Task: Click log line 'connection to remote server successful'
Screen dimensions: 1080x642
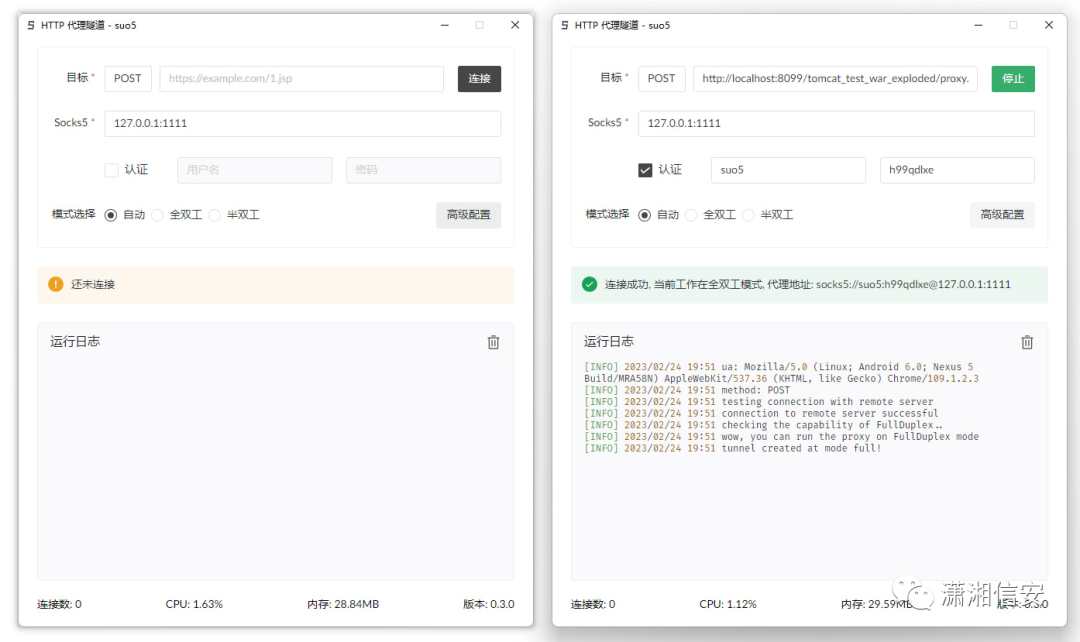Action: point(761,413)
